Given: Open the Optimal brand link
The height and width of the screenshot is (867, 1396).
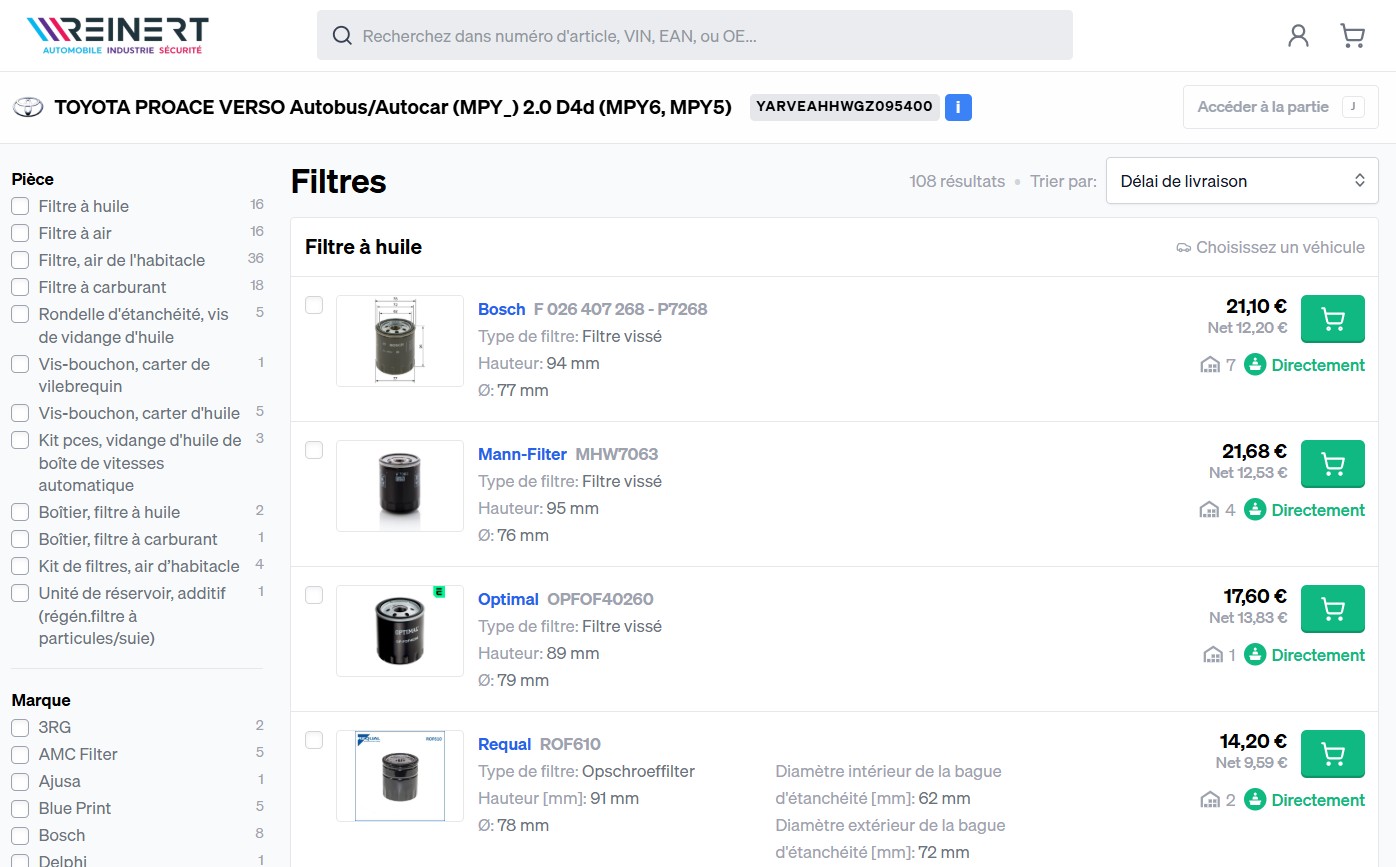Looking at the screenshot, I should pyautogui.click(x=508, y=599).
